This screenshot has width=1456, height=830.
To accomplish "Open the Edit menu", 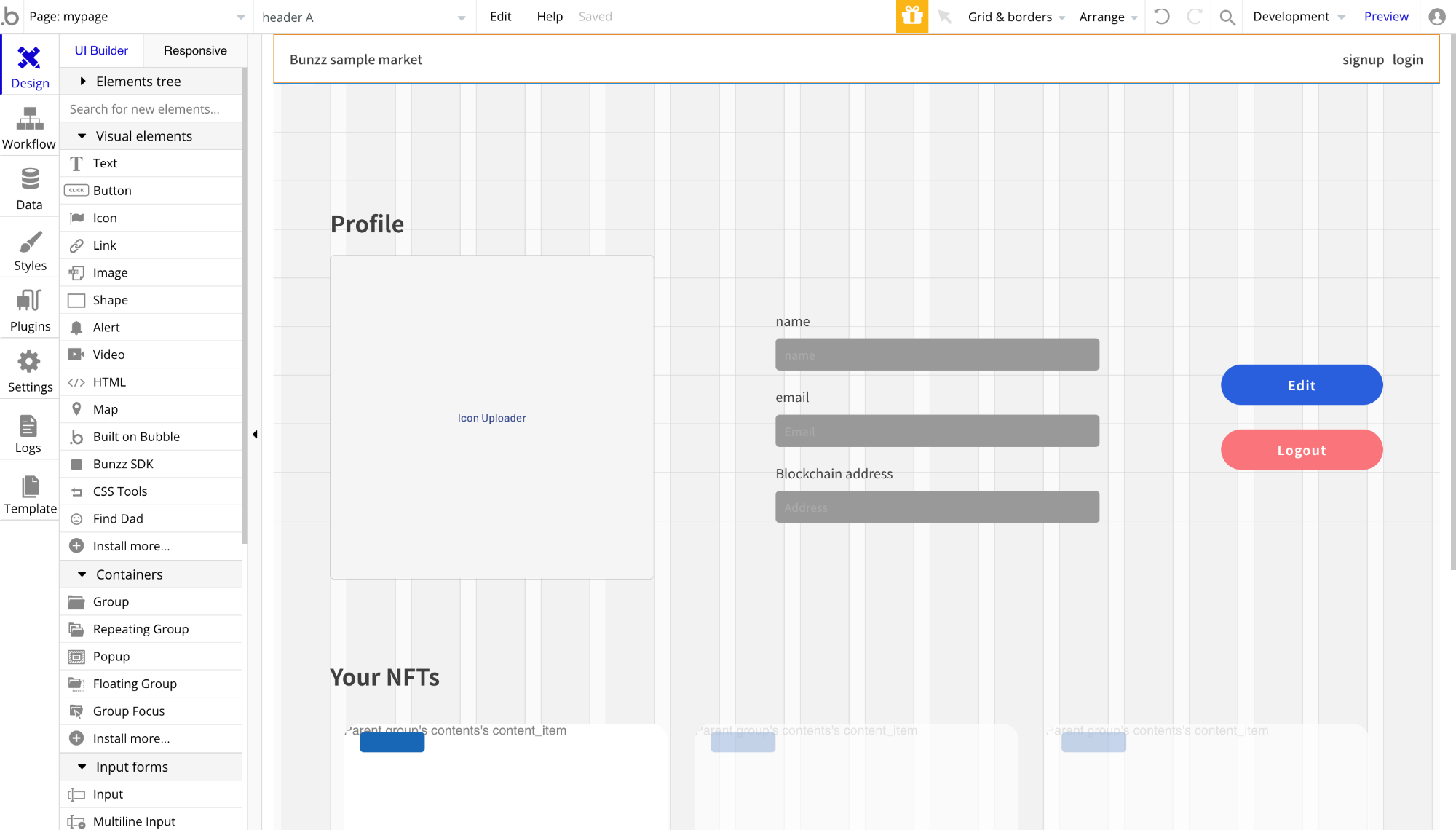I will (500, 17).
